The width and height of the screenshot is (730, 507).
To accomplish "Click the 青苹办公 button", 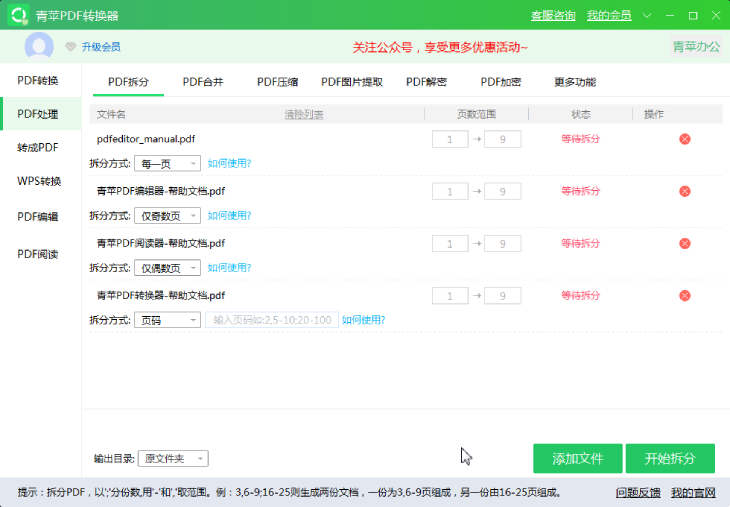I will click(x=696, y=47).
